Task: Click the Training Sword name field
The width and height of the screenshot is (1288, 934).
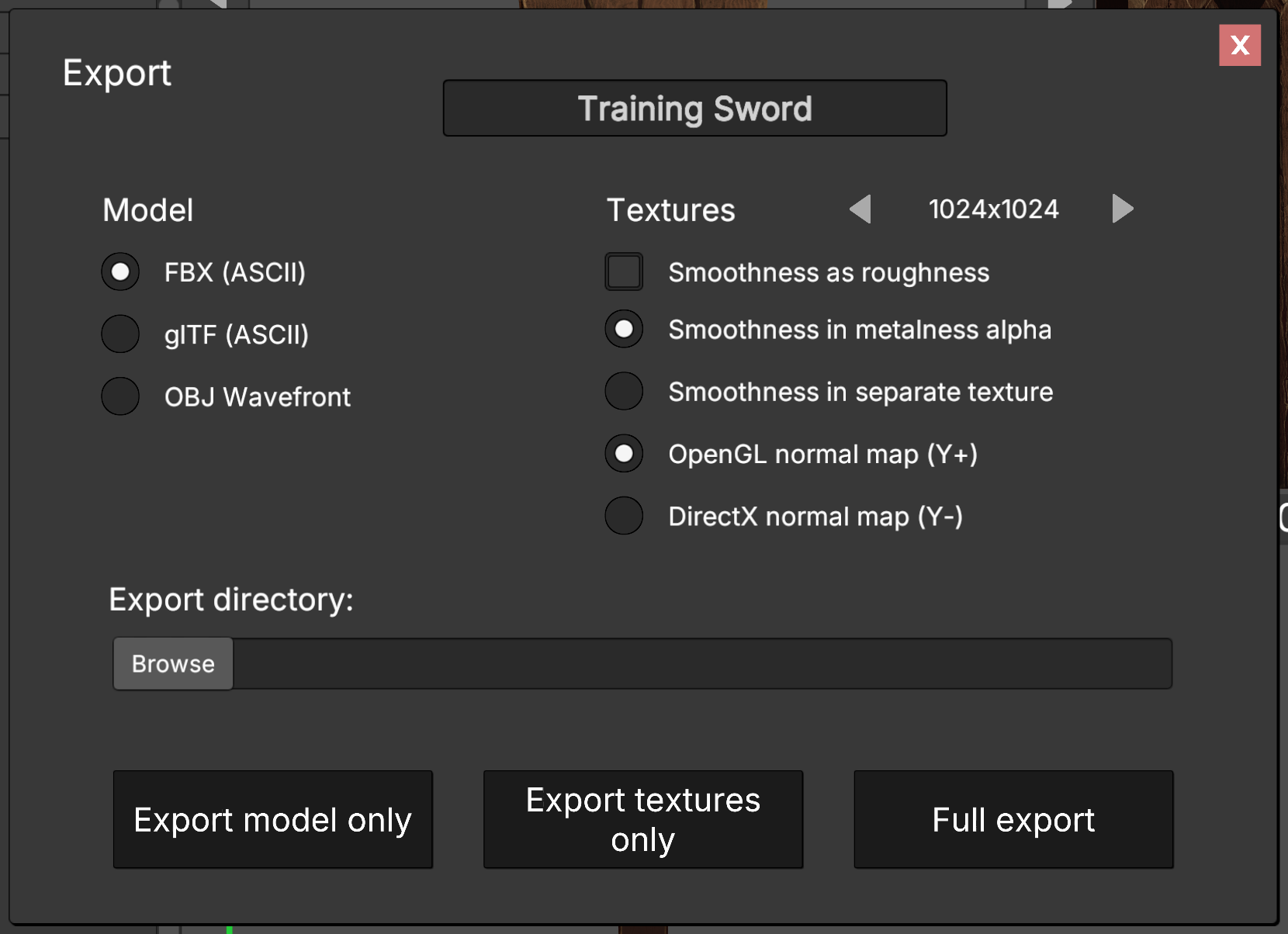Action: [x=694, y=108]
